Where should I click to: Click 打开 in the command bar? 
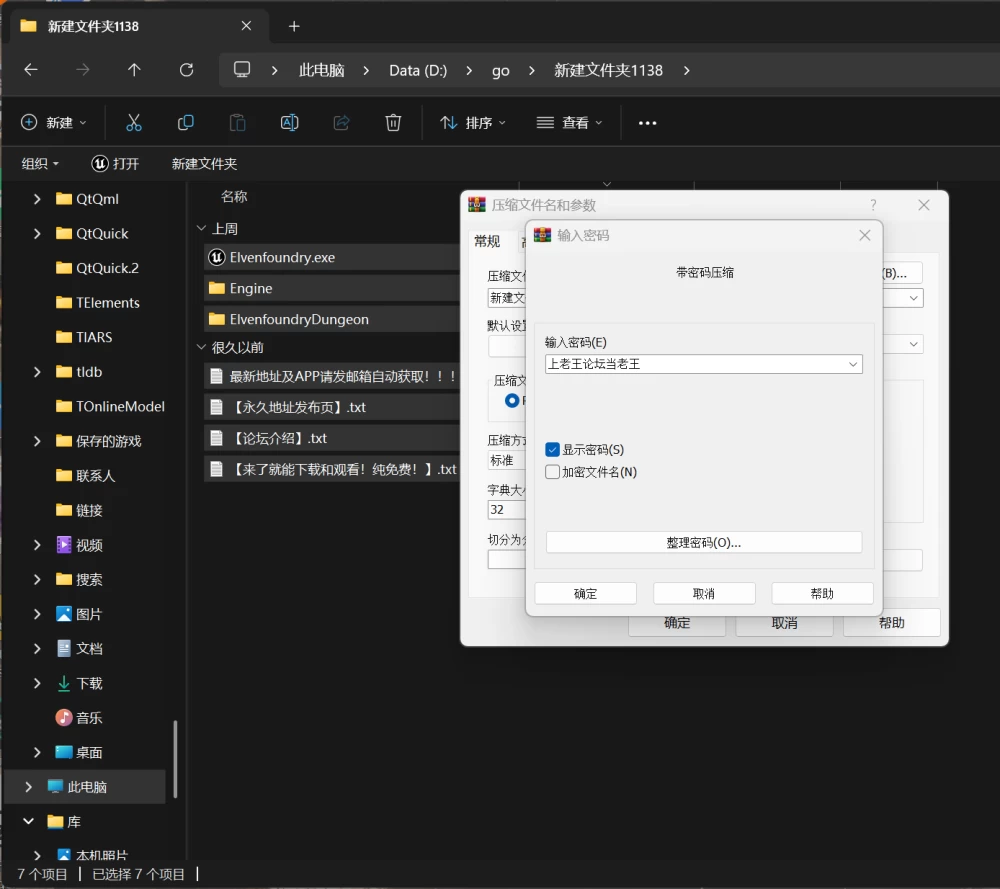click(x=115, y=164)
